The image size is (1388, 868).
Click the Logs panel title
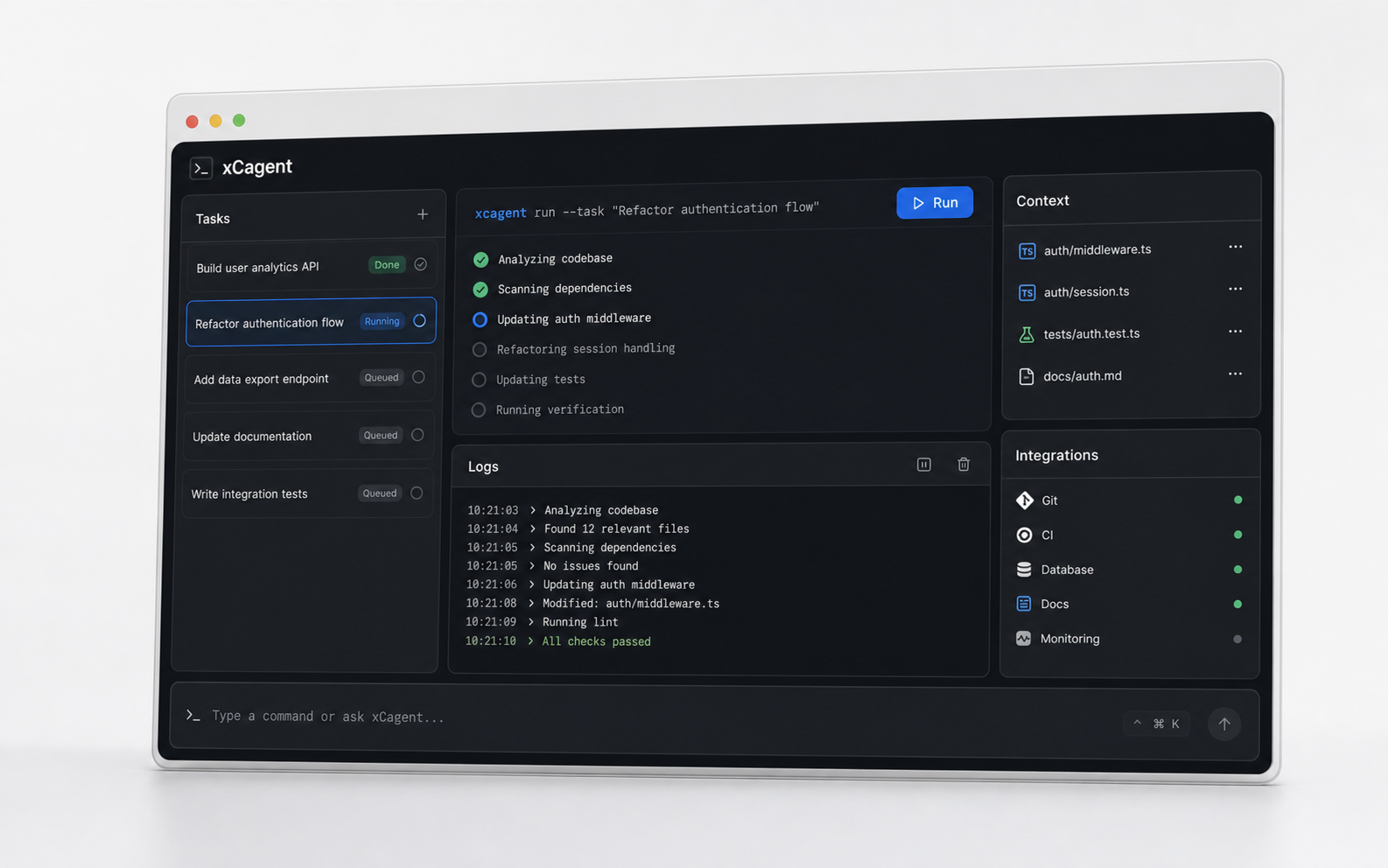click(483, 467)
